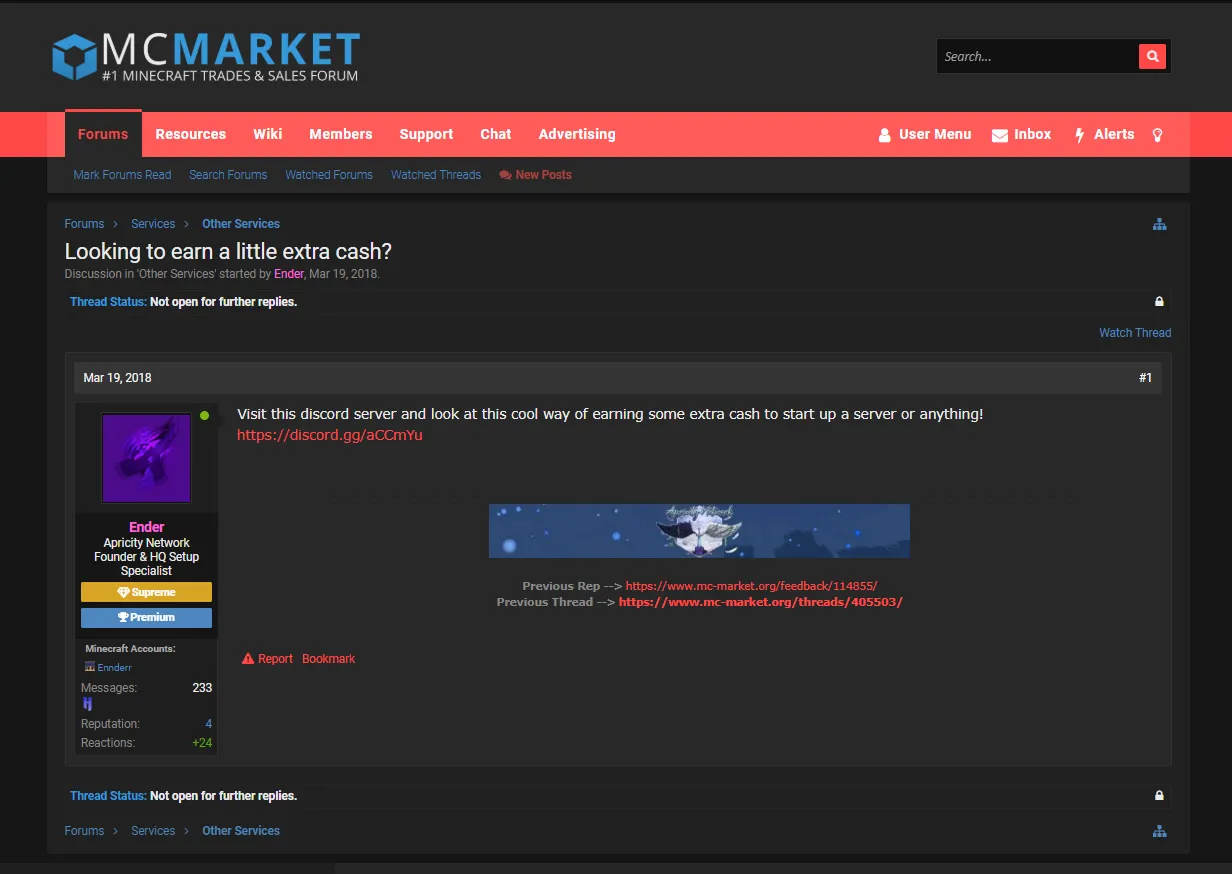The height and width of the screenshot is (874, 1232).
Task: Bookmark this post
Action: (x=328, y=659)
